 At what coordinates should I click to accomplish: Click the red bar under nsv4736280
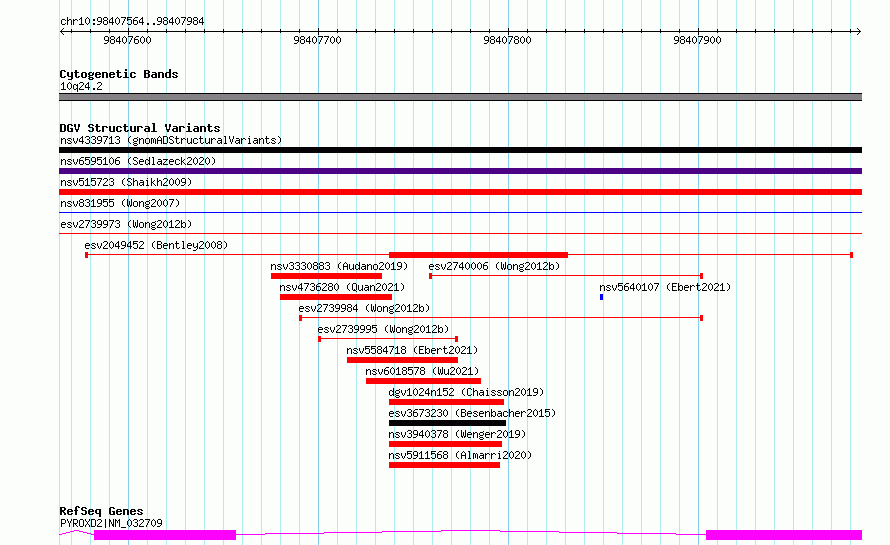pyautogui.click(x=336, y=297)
